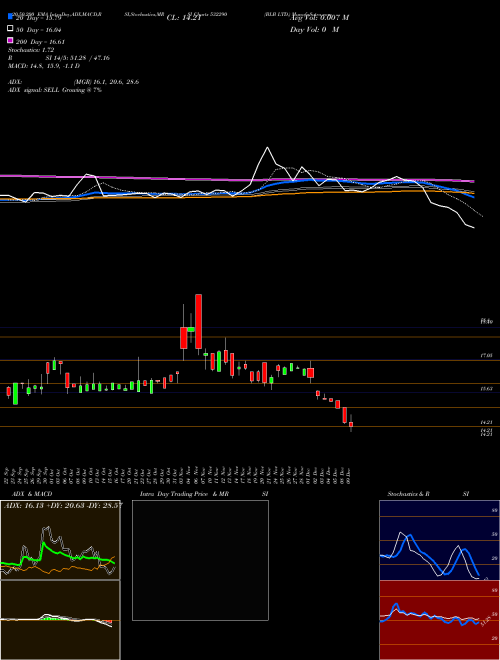
Task: Click the 'Avg Vol: 0.007 M' label
Action: (319, 18)
